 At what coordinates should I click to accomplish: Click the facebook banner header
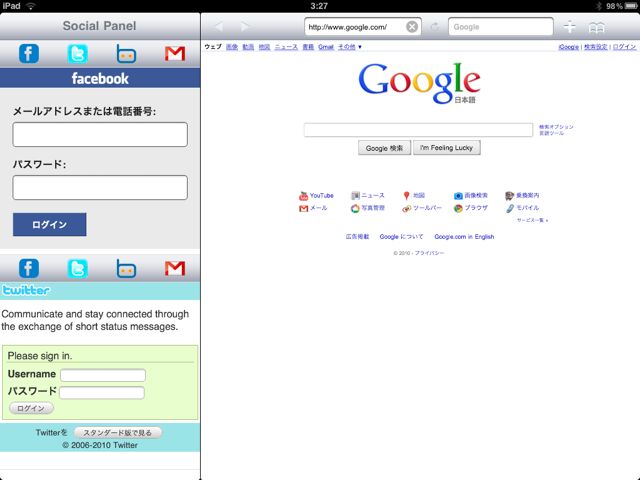click(100, 78)
